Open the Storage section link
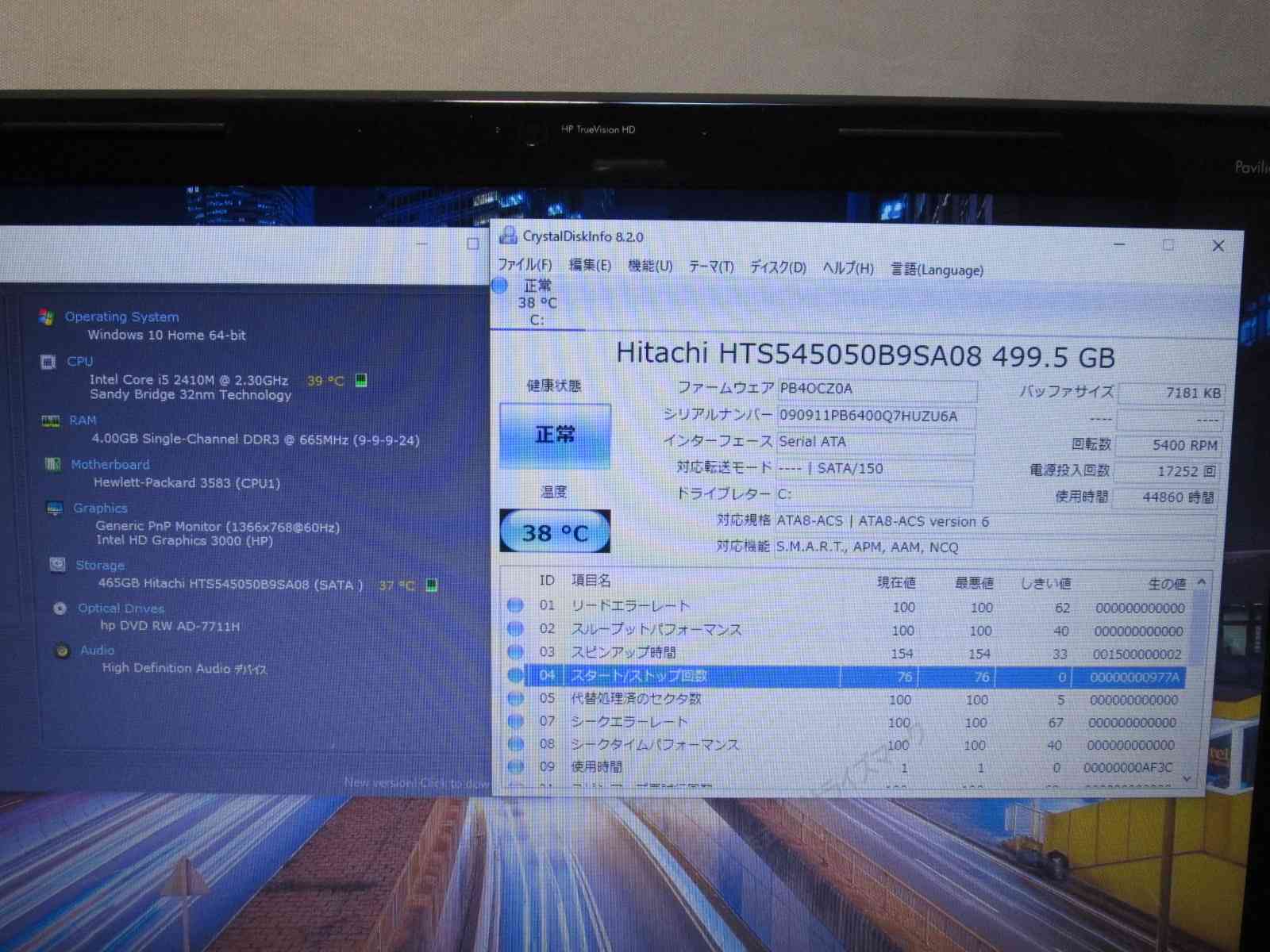The image size is (1270, 952). [100, 566]
